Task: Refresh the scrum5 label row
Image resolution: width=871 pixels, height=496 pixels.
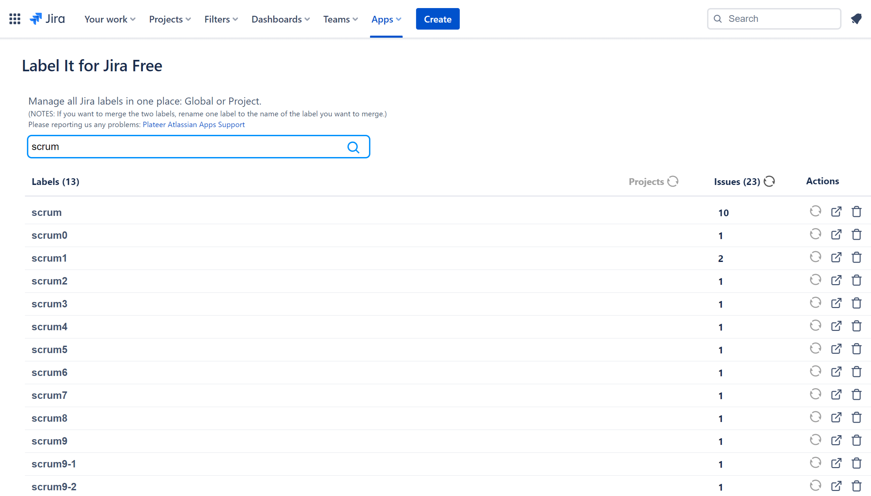Action: [815, 348]
